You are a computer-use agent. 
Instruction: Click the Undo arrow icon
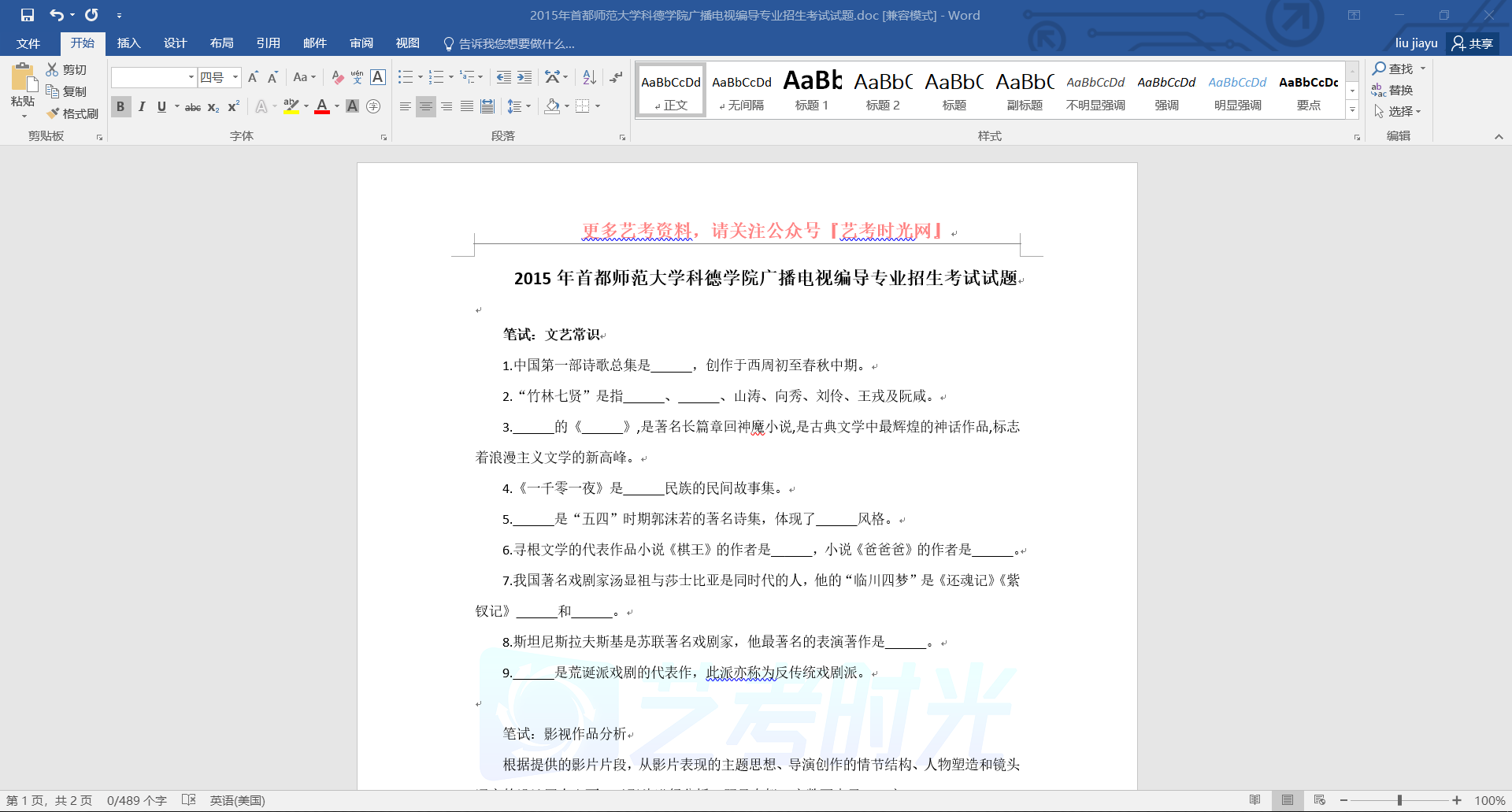tap(56, 15)
